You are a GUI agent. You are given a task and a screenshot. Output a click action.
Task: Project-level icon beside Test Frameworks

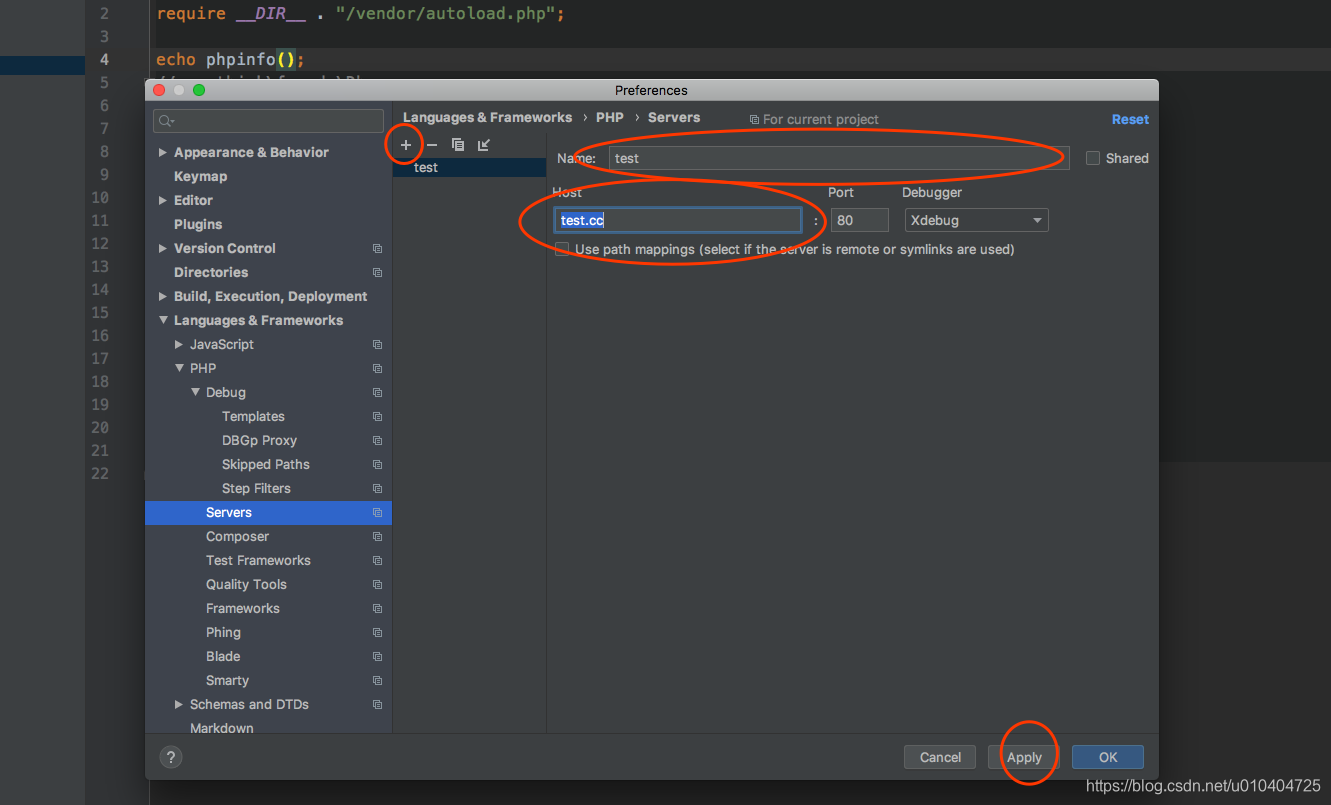(377, 560)
